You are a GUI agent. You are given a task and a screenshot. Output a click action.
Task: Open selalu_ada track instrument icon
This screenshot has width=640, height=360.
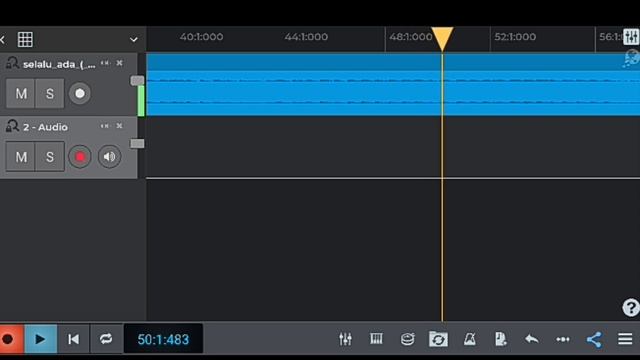[x=12, y=63]
